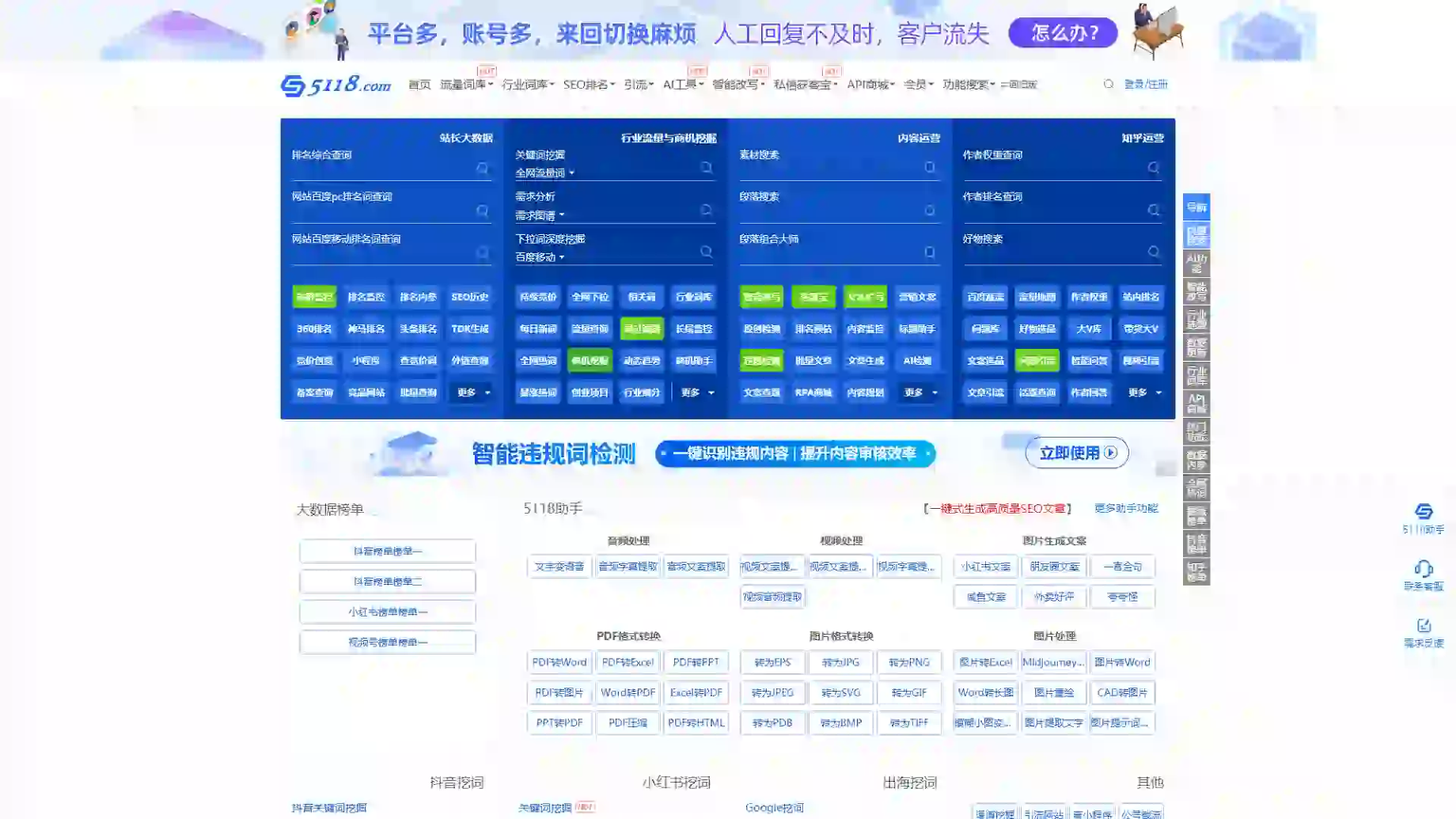Open the 抖音榜单榜单一 ranking list
Image resolution: width=1456 pixels, height=819 pixels.
coord(388,551)
